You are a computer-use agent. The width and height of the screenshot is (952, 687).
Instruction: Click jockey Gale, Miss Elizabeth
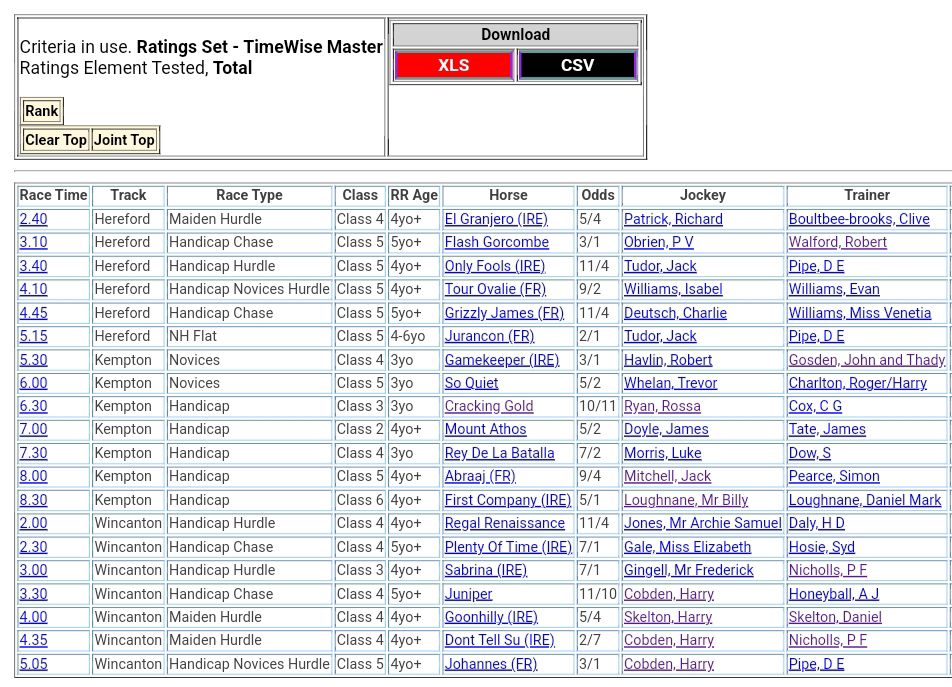click(687, 547)
